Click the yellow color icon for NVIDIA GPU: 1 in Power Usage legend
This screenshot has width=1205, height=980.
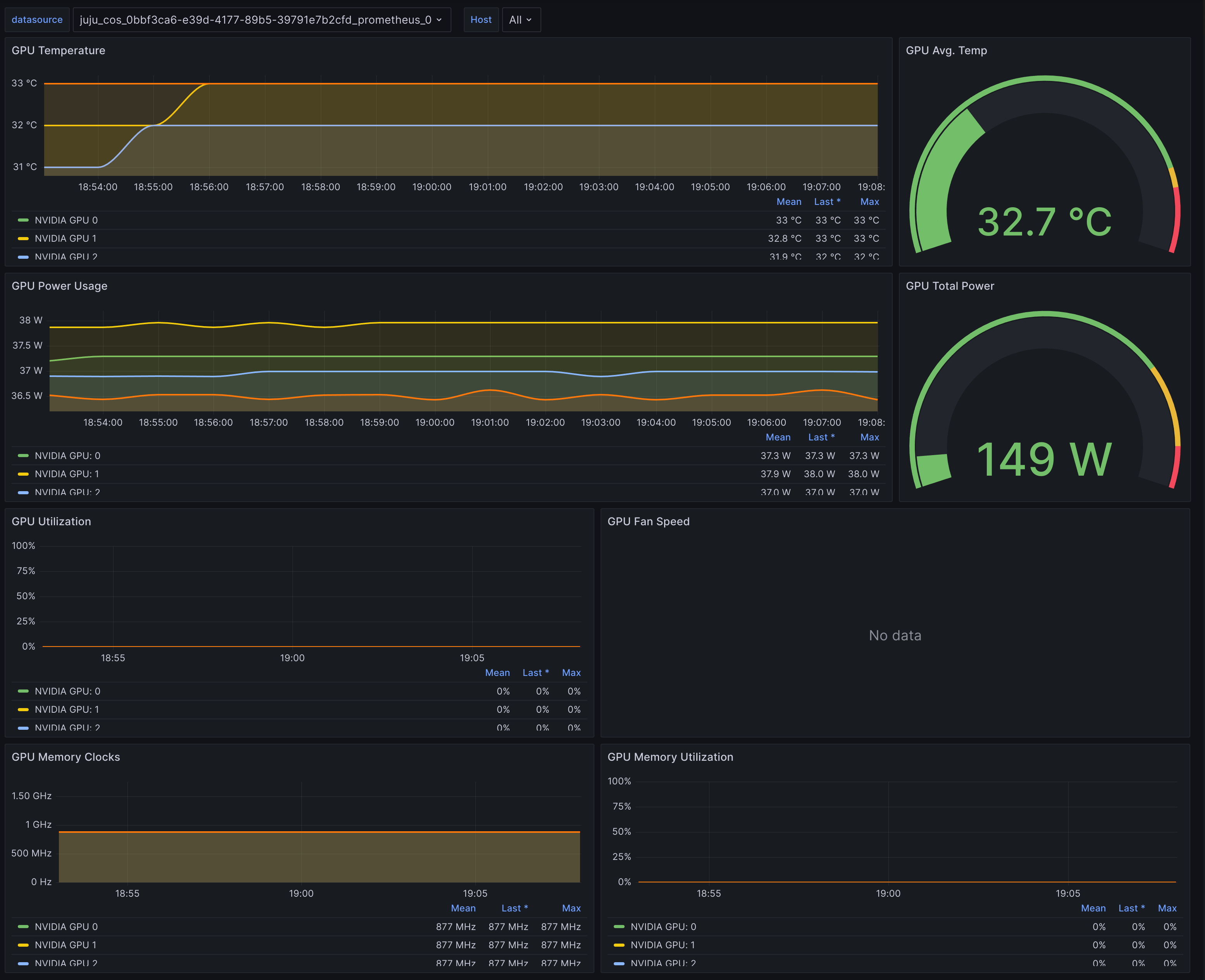tap(23, 474)
